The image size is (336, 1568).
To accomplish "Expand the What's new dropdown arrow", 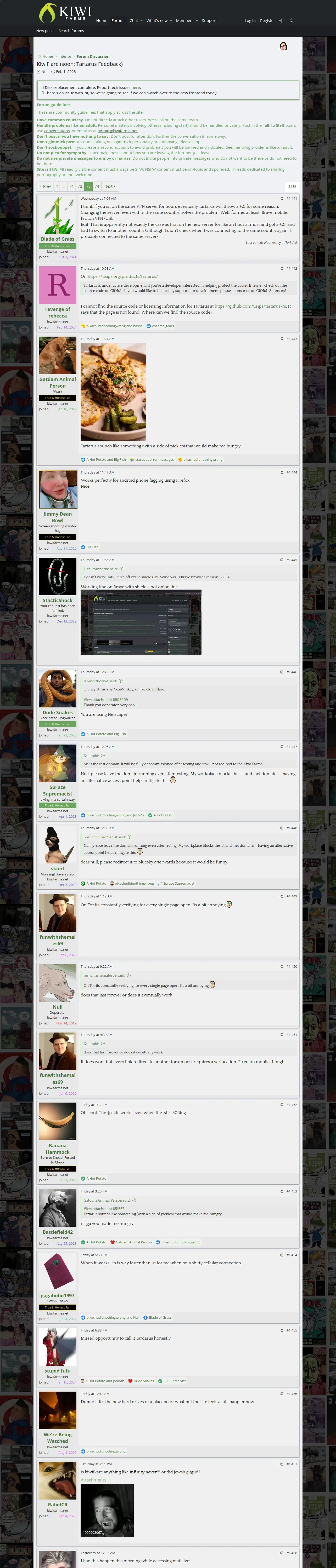I will [171, 21].
